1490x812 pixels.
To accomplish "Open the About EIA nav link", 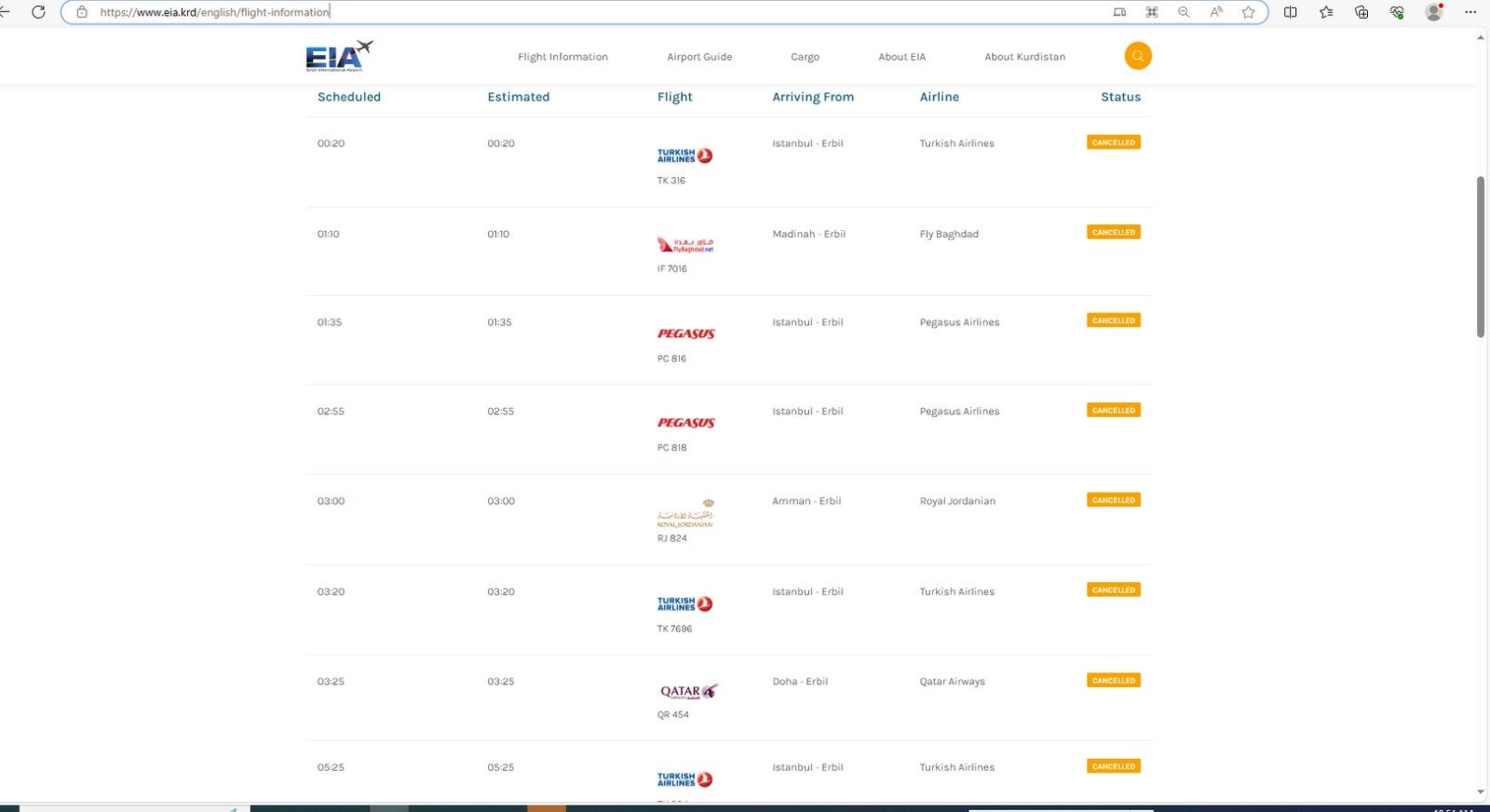I will click(x=901, y=57).
